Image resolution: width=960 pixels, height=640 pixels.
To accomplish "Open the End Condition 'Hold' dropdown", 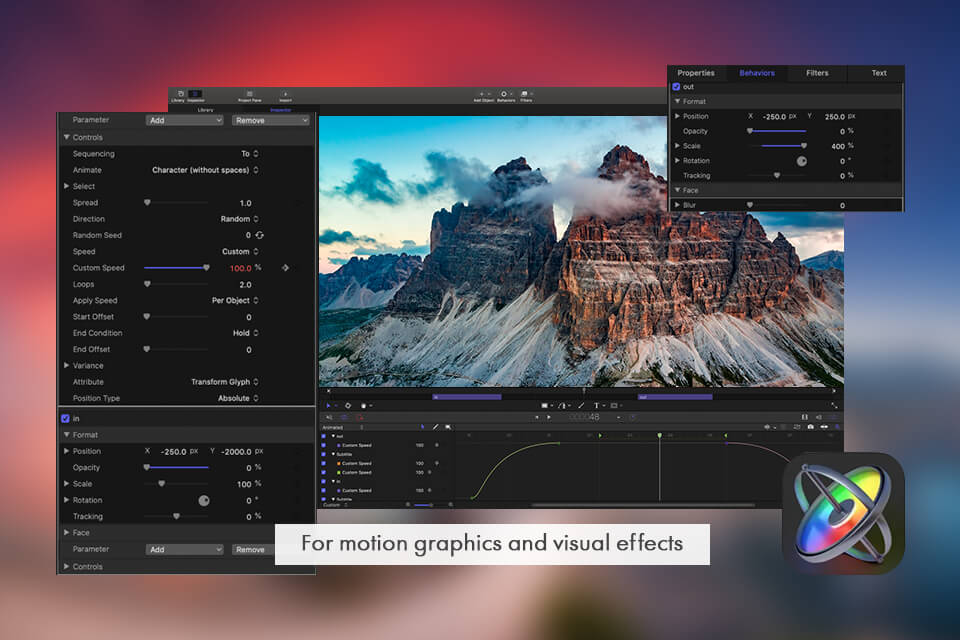I will 246,333.
